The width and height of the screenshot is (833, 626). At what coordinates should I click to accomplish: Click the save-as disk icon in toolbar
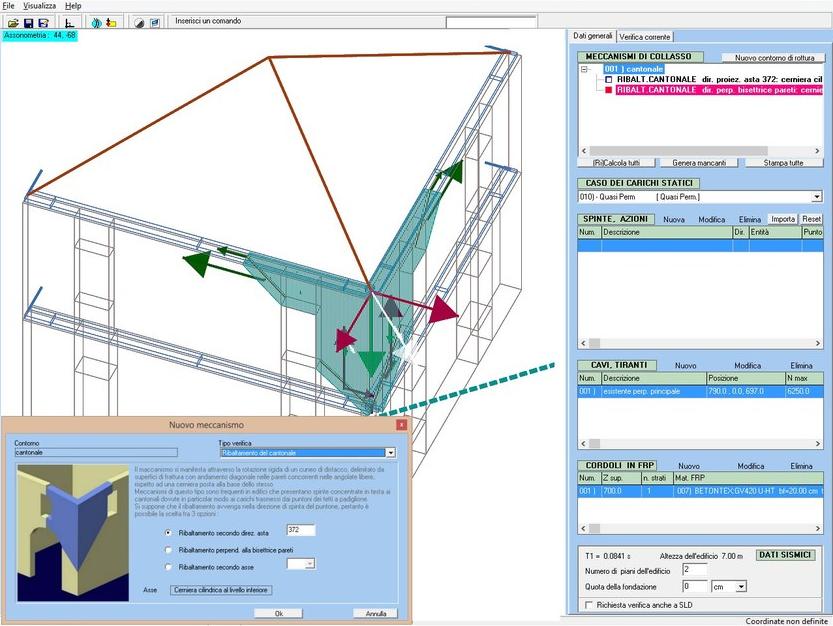pyautogui.click(x=44, y=22)
